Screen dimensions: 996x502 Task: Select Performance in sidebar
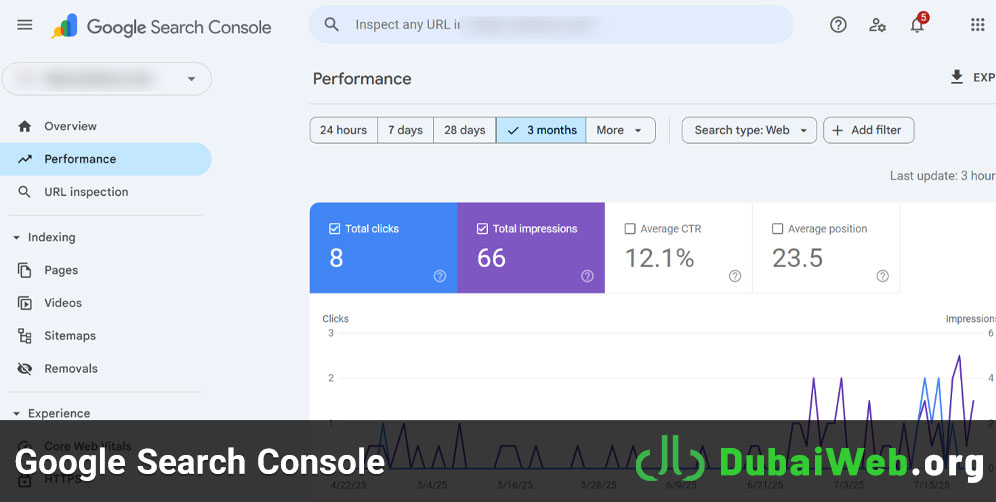[x=105, y=159]
